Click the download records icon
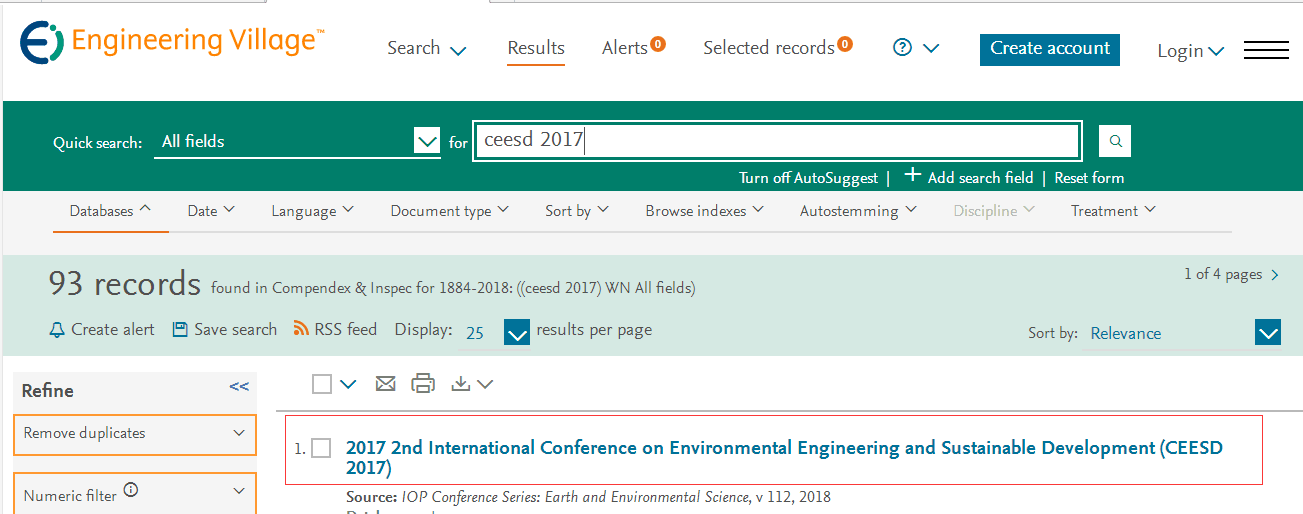 461,384
